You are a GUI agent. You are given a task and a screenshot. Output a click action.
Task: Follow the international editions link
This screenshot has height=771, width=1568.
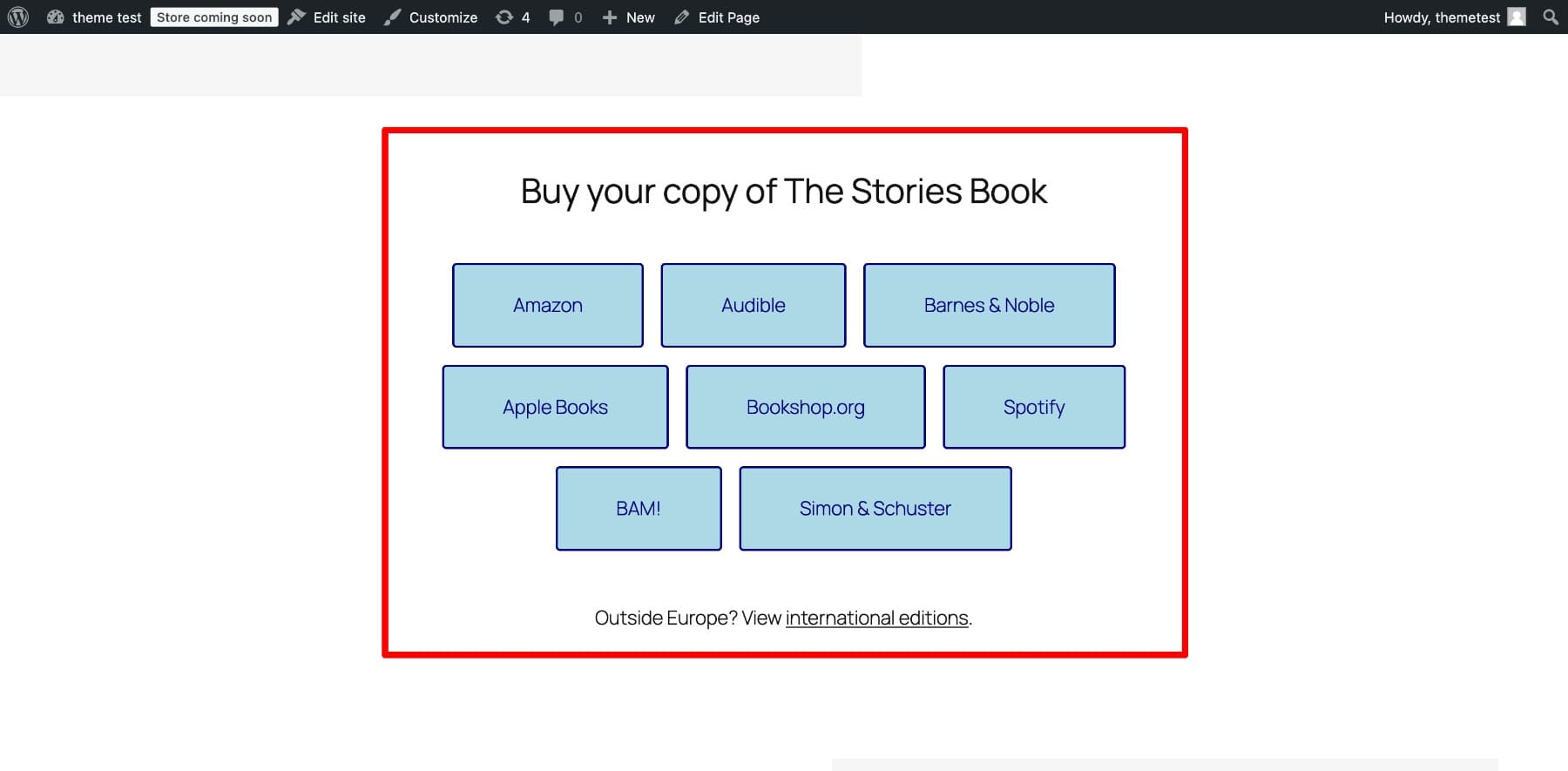876,619
